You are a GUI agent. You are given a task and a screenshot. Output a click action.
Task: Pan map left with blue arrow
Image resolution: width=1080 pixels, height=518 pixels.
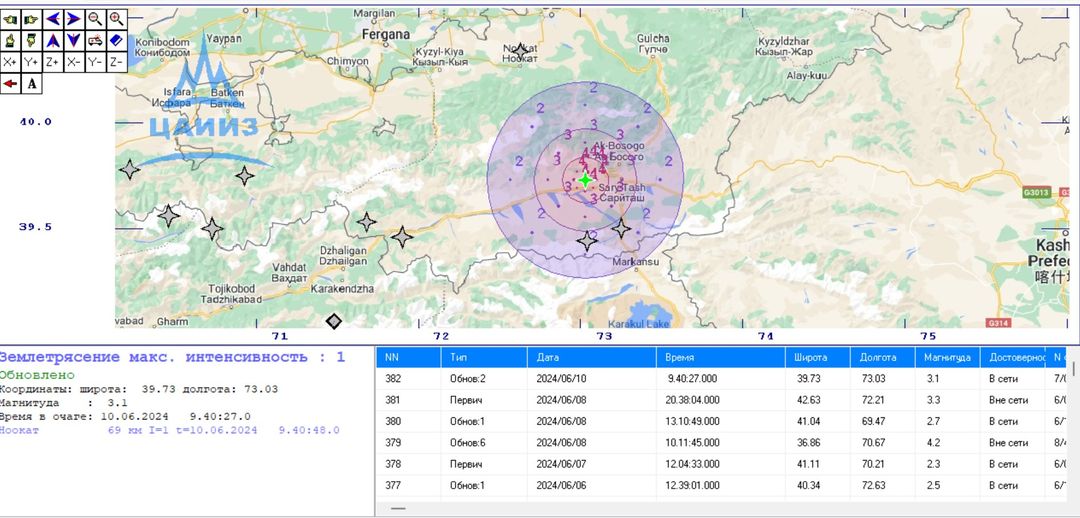[53, 18]
